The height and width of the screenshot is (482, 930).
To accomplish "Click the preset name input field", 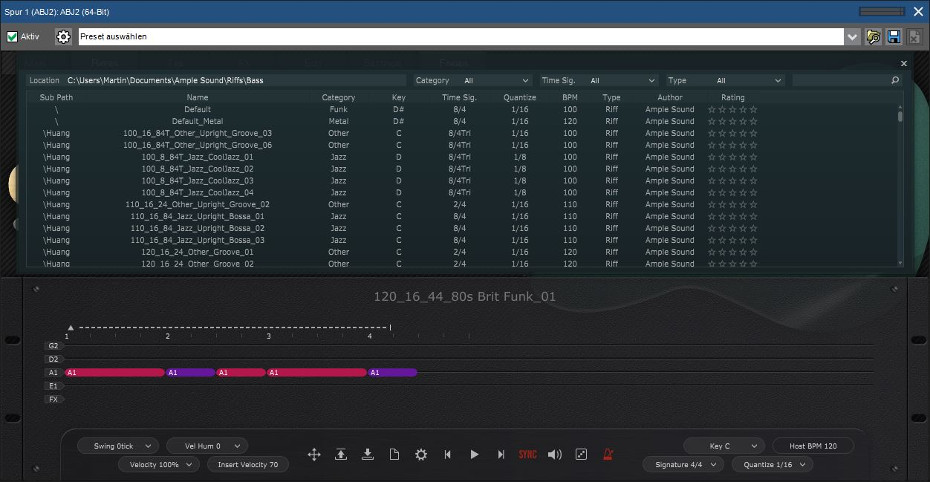I will click(x=461, y=37).
